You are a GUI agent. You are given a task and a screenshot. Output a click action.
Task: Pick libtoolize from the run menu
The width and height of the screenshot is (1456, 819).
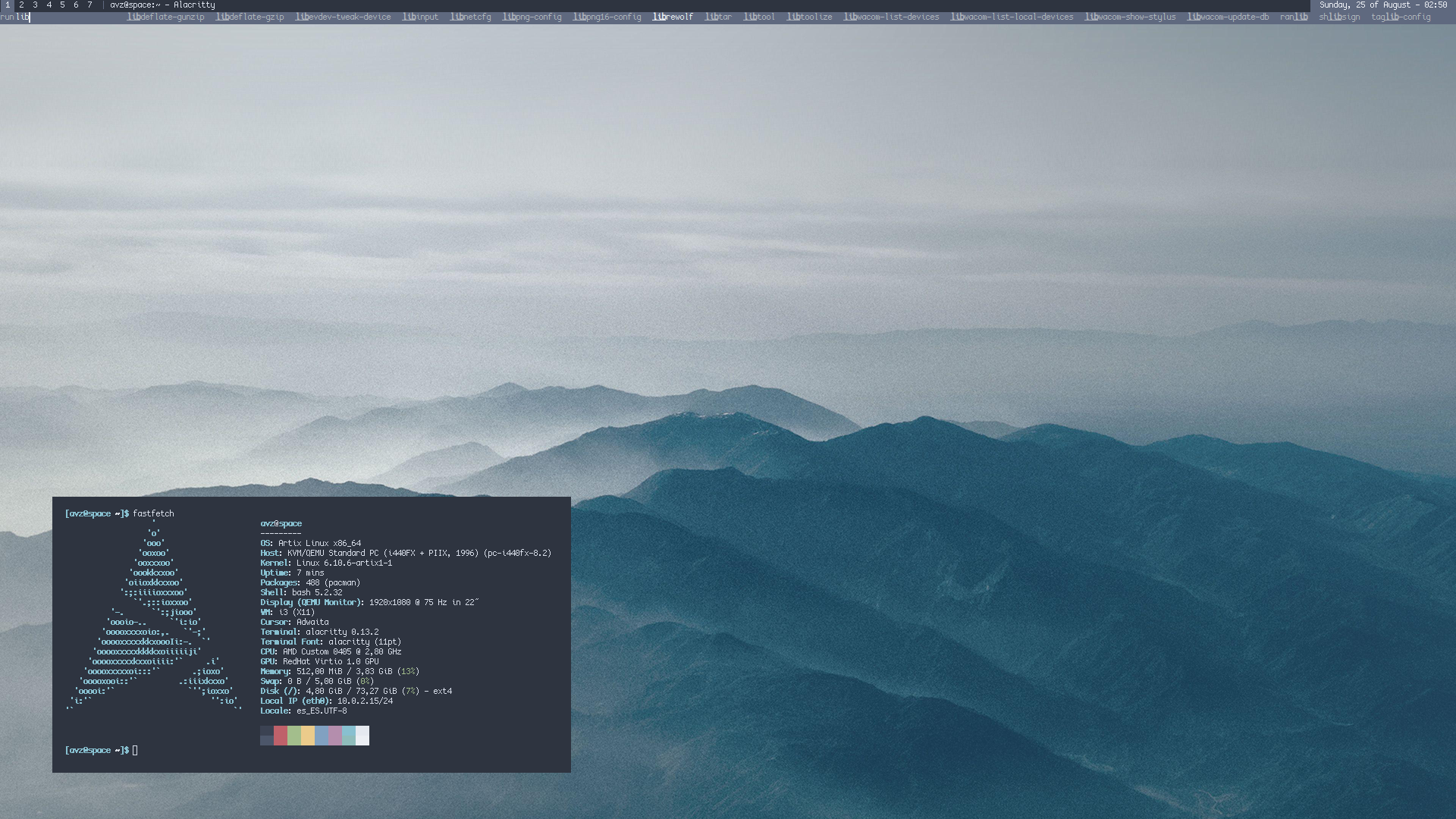(x=809, y=17)
